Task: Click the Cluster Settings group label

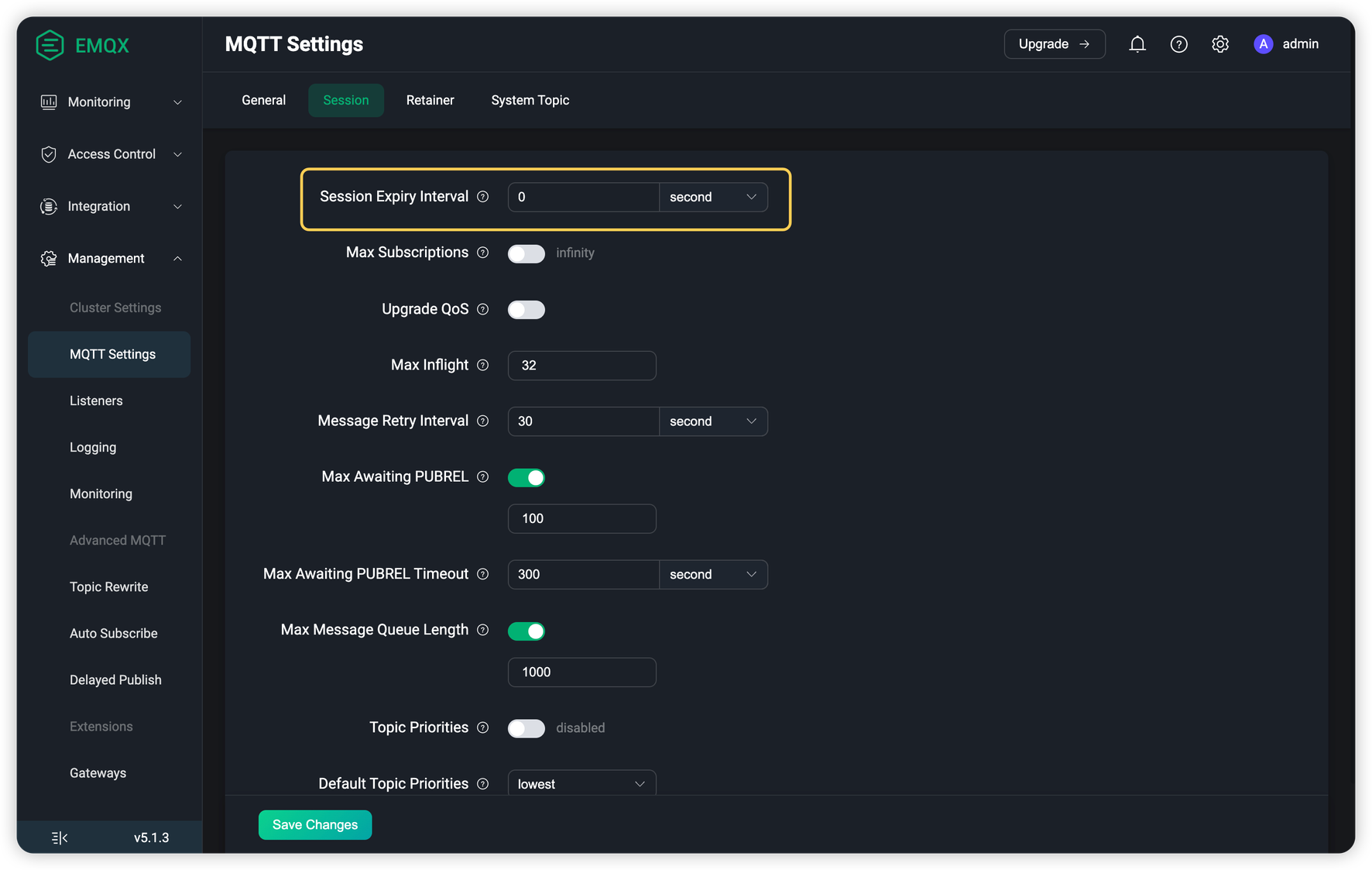Action: 115,308
